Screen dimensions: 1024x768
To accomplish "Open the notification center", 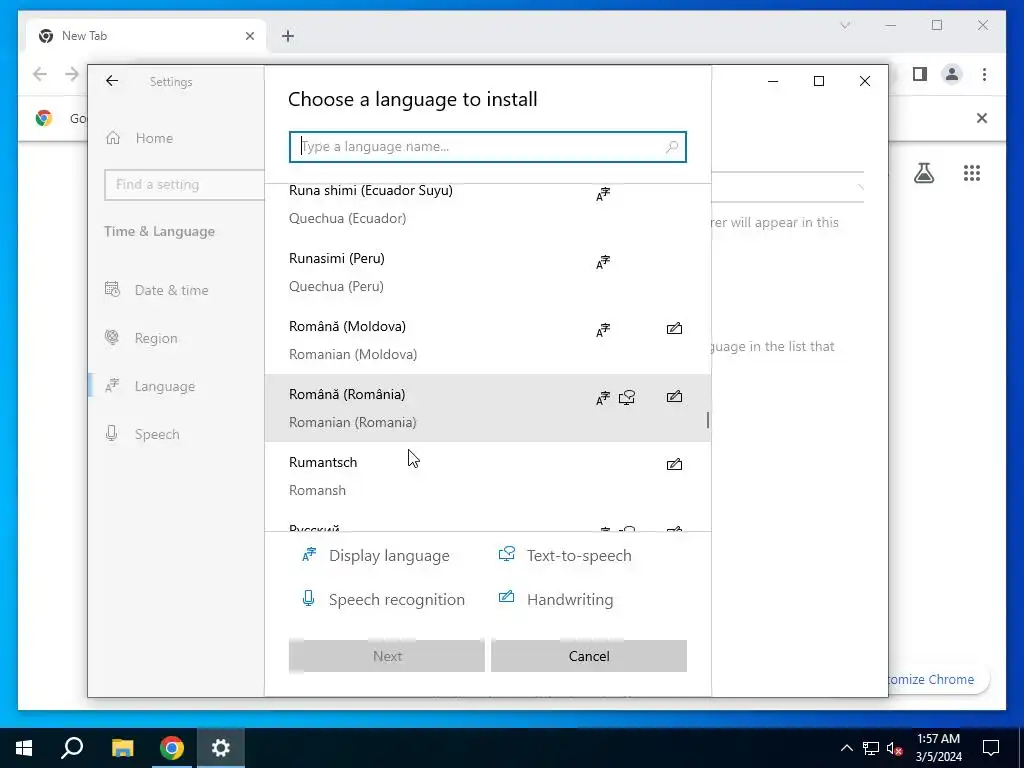I will pyautogui.click(x=991, y=748).
